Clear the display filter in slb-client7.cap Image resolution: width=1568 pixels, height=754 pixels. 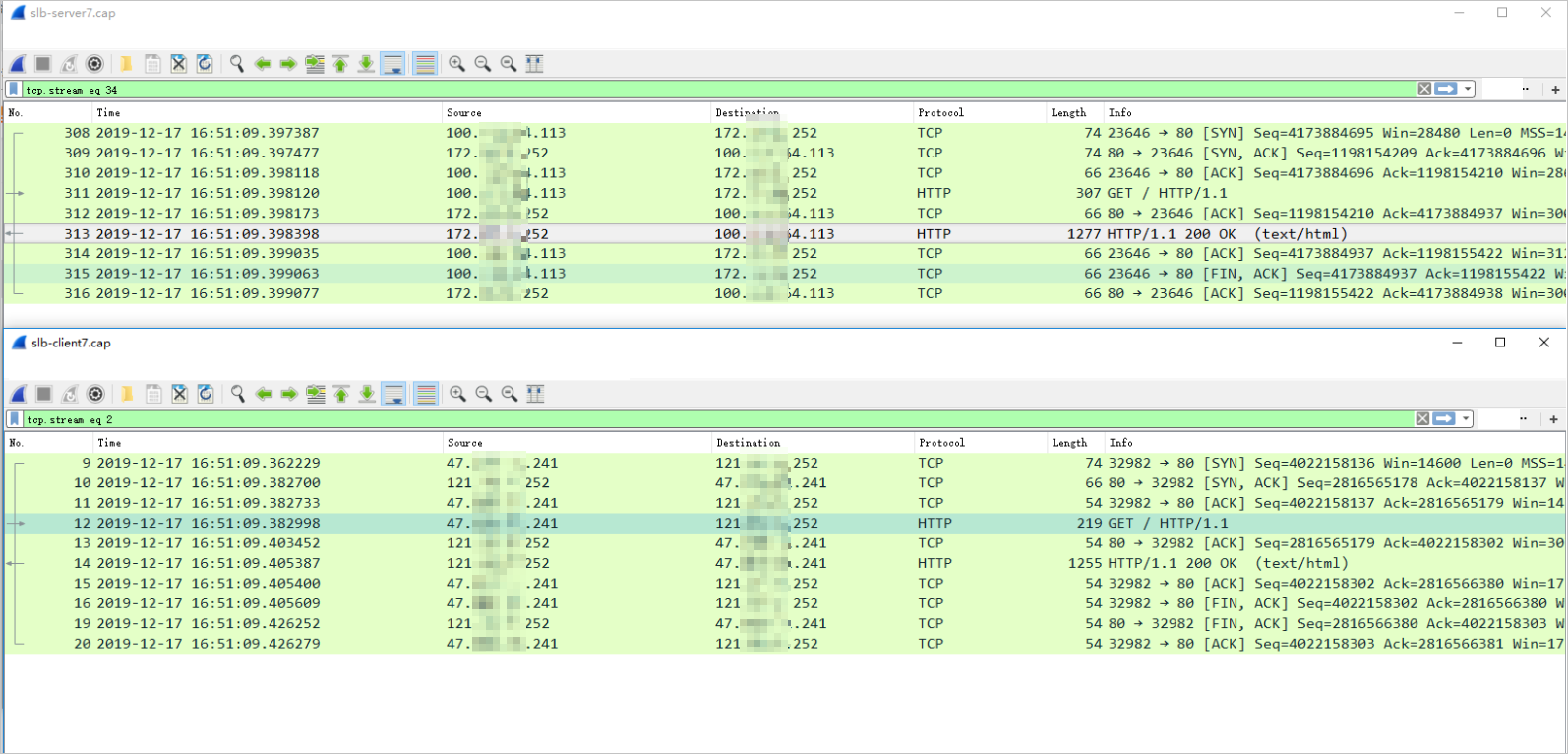coord(1422,419)
